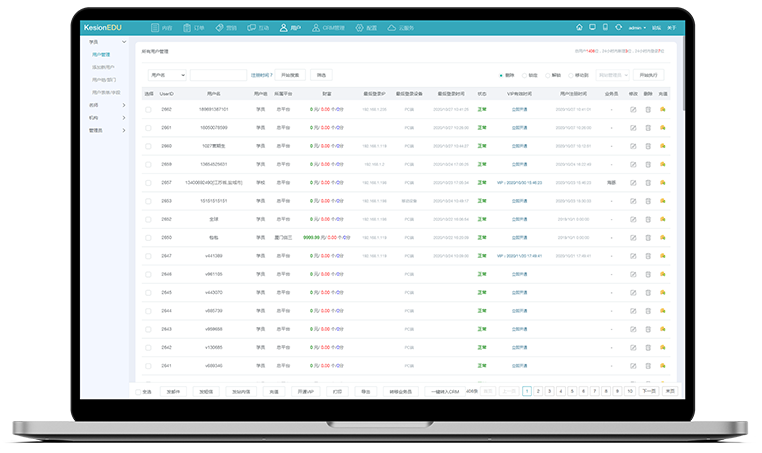Click delete icon for user 2661
762x453 pixels.
[648, 128]
